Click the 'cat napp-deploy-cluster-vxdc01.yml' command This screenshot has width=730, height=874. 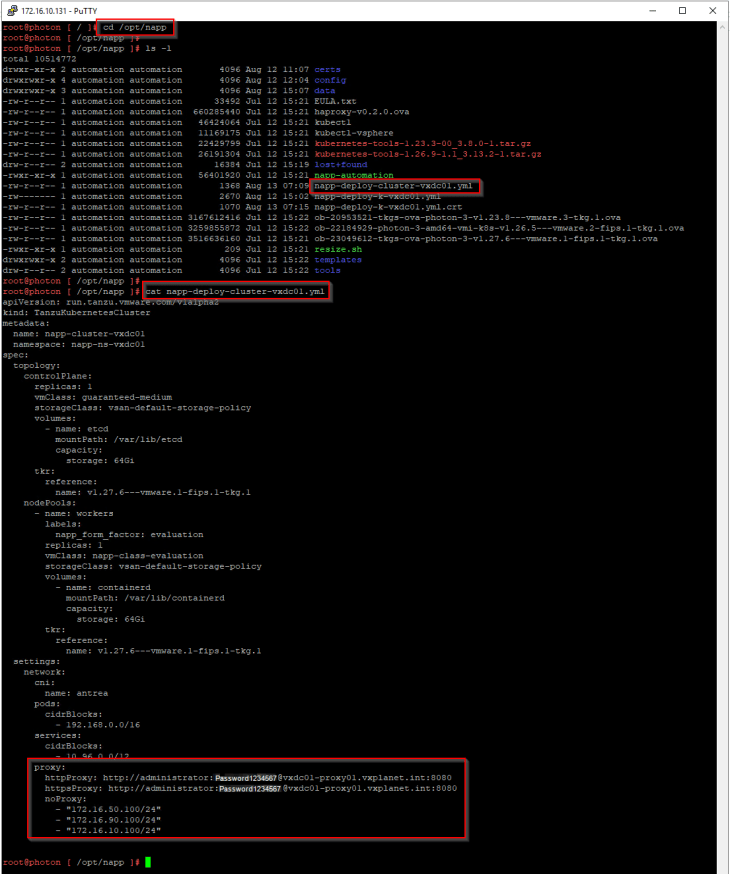click(x=235, y=291)
